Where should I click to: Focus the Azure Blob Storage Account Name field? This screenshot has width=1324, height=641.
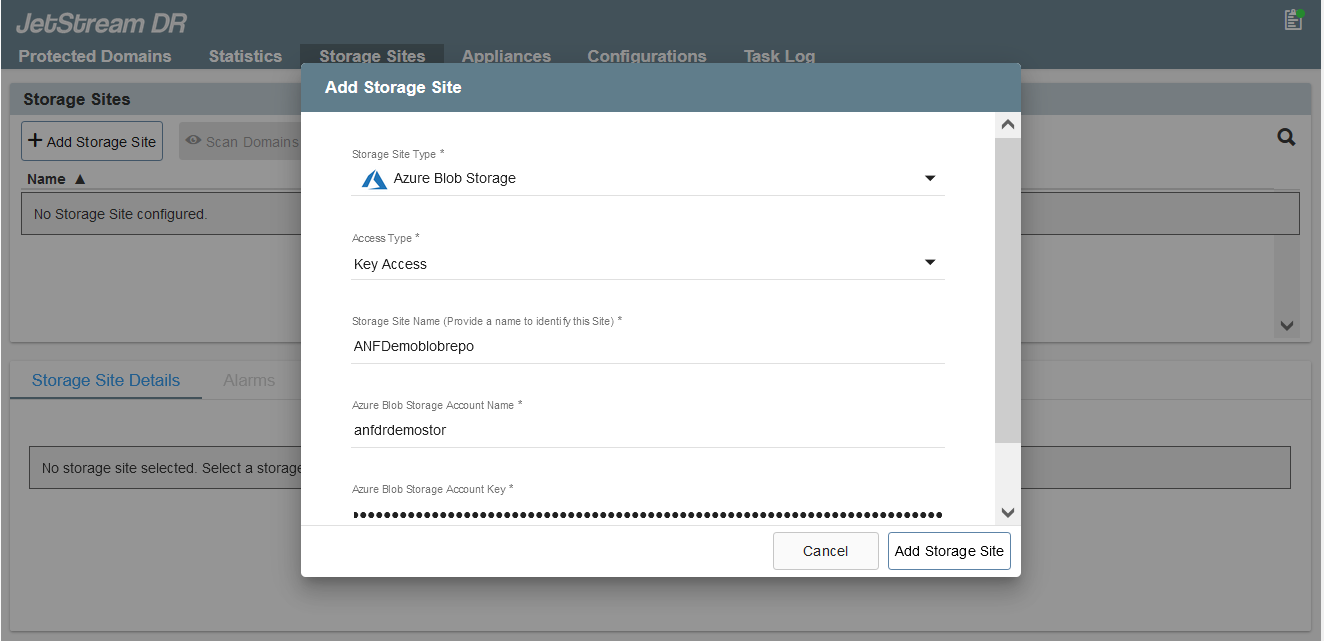(648, 431)
